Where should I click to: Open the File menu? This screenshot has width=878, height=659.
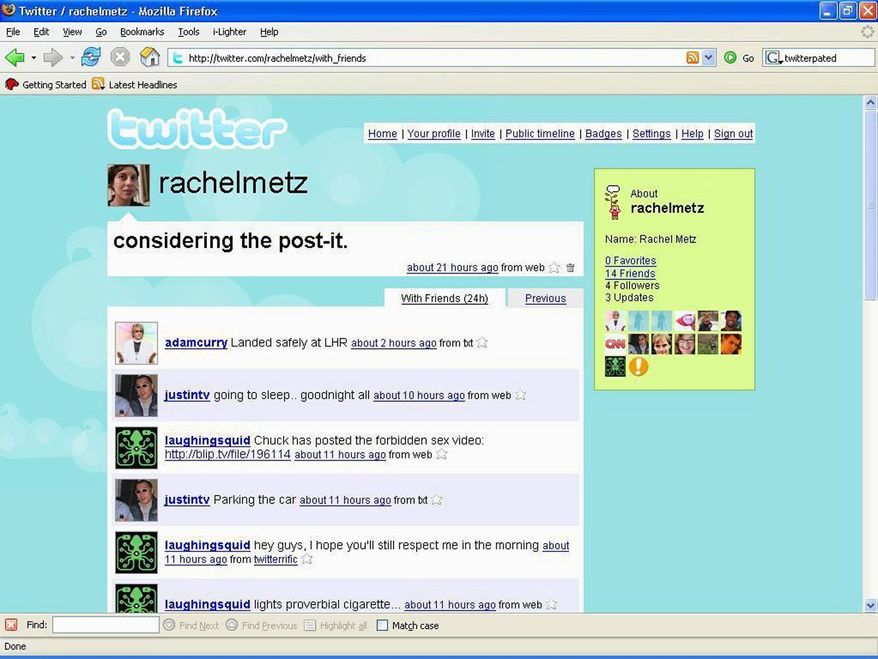point(13,32)
